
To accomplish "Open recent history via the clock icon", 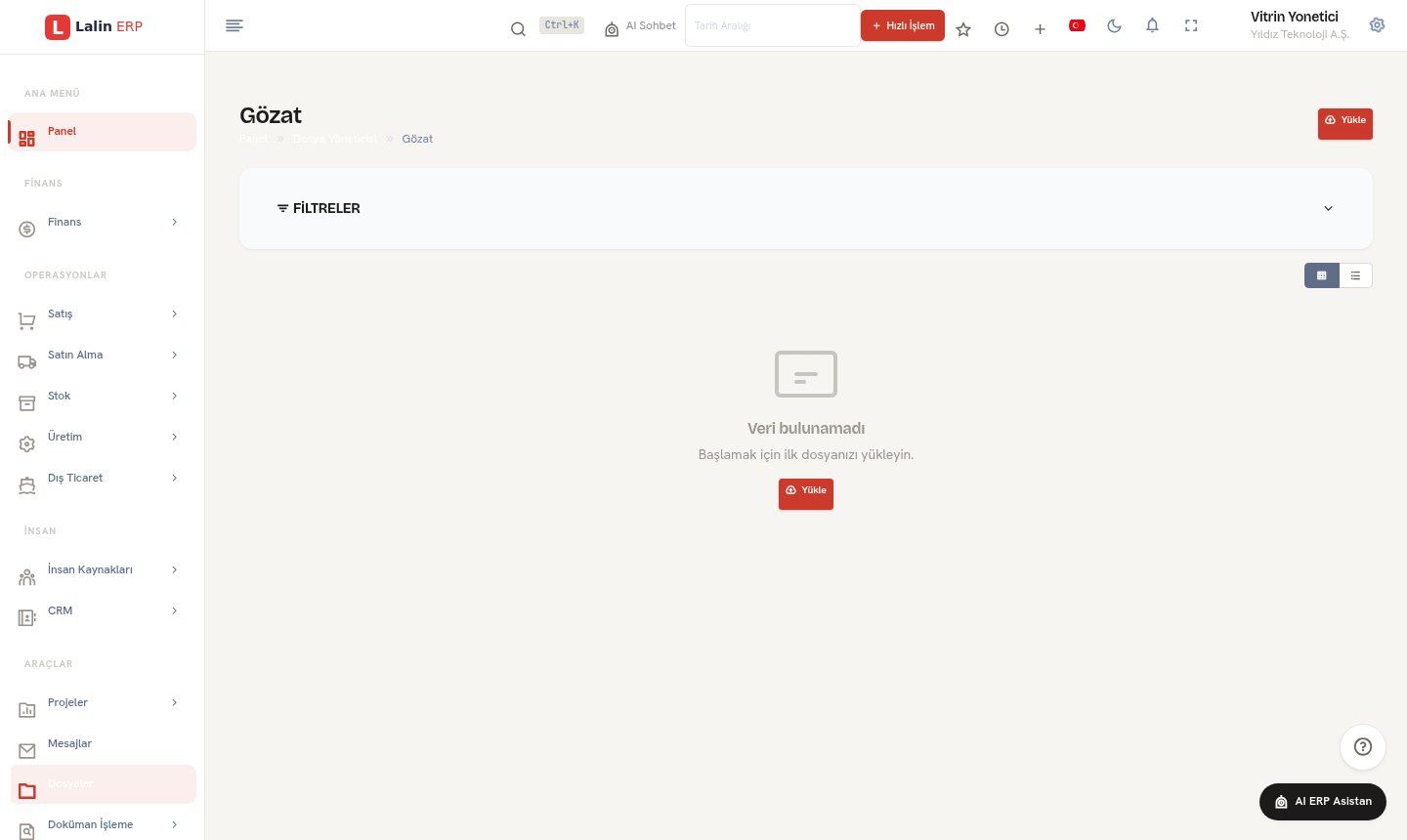I will pyautogui.click(x=1002, y=29).
